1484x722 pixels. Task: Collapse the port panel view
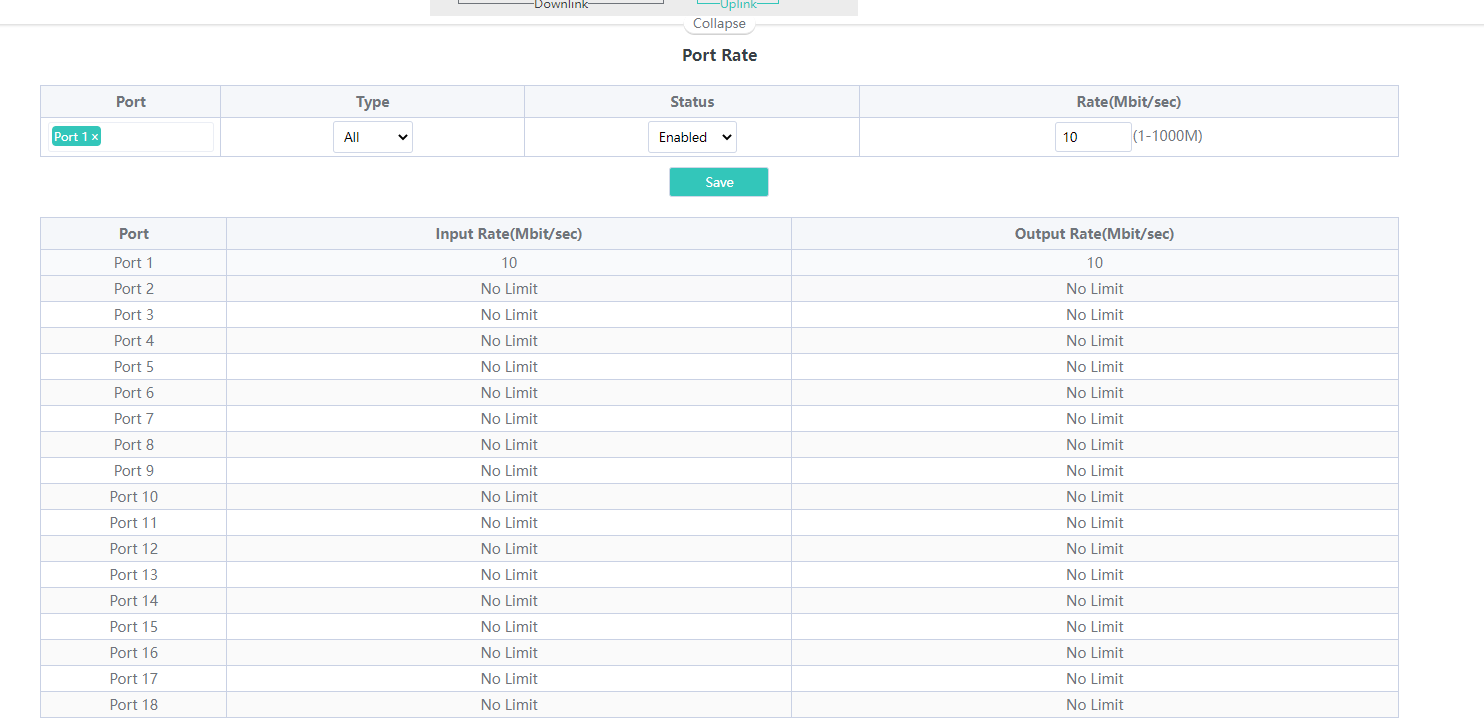pyautogui.click(x=719, y=24)
